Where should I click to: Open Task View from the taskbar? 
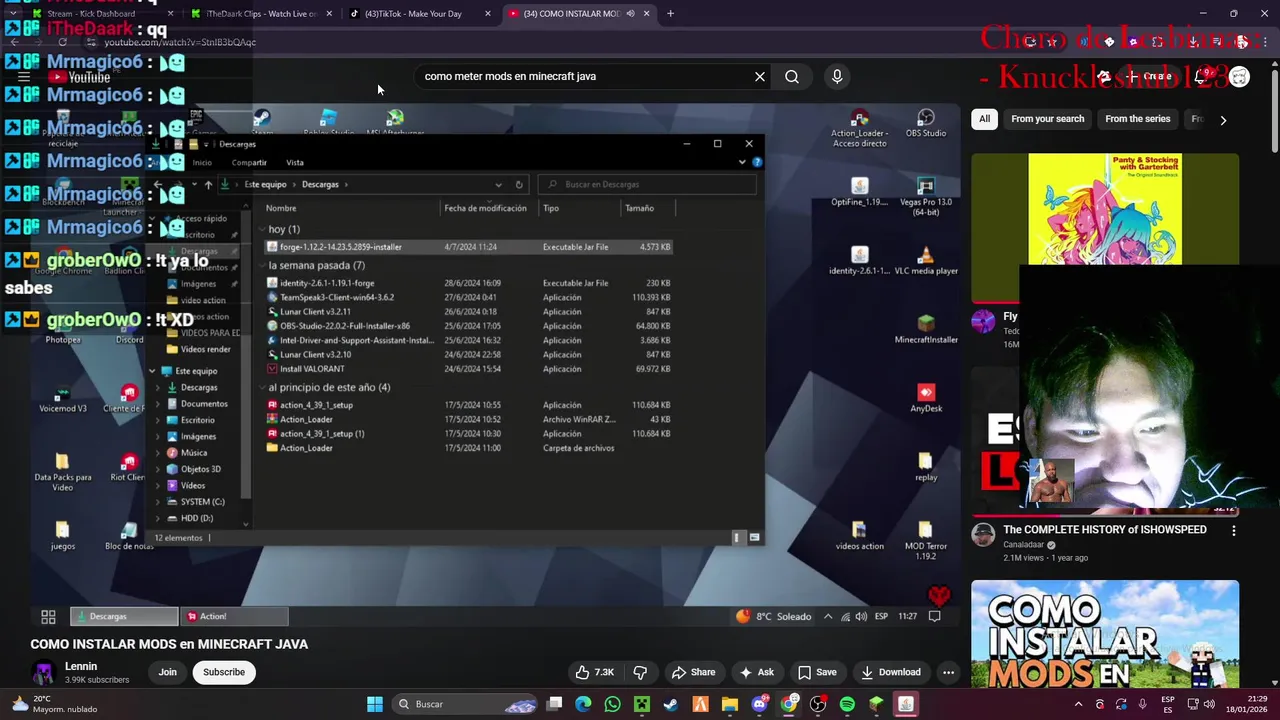[555, 704]
